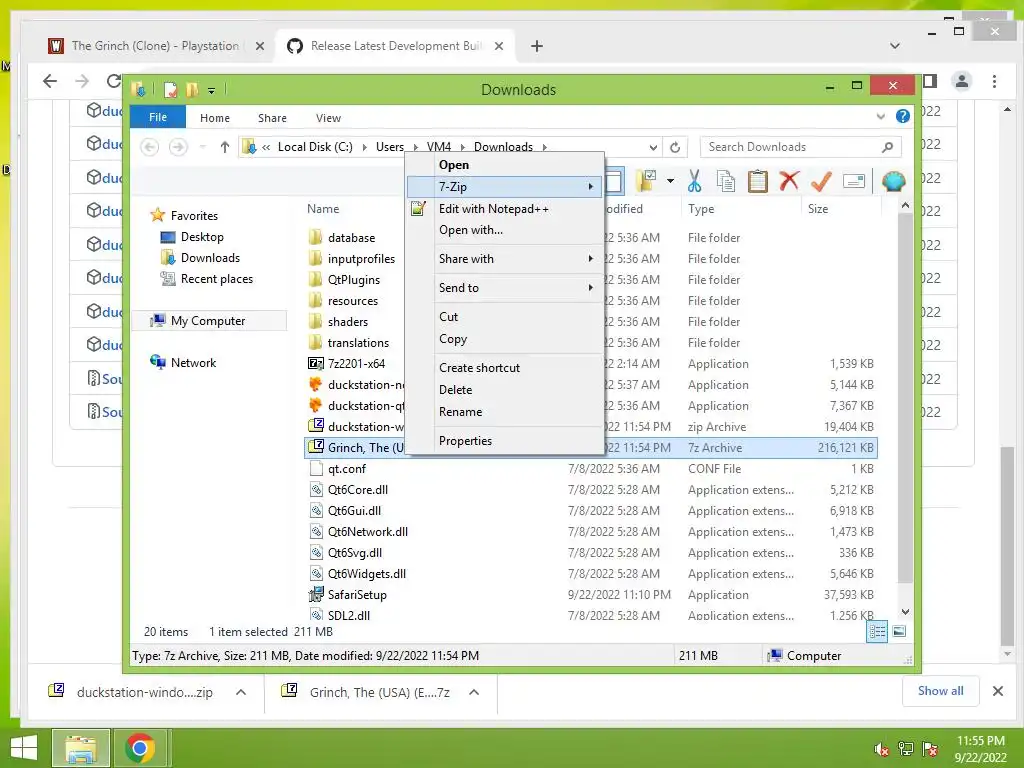
Task: Click the blue shell icon in toolbar
Action: tap(893, 181)
